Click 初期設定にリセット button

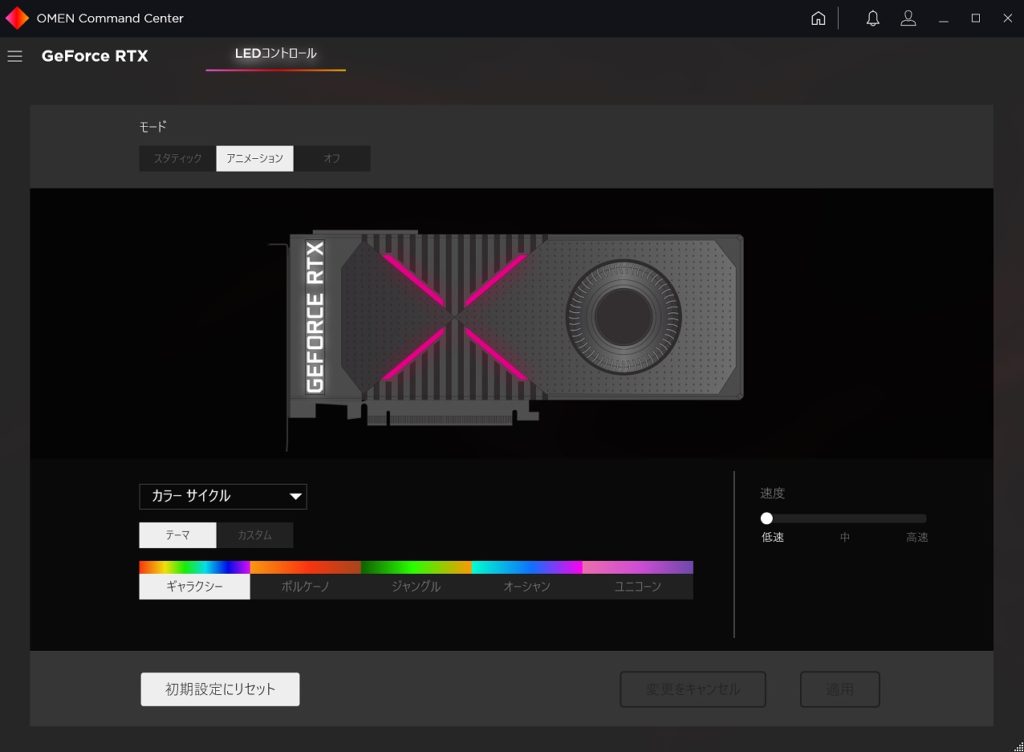220,689
